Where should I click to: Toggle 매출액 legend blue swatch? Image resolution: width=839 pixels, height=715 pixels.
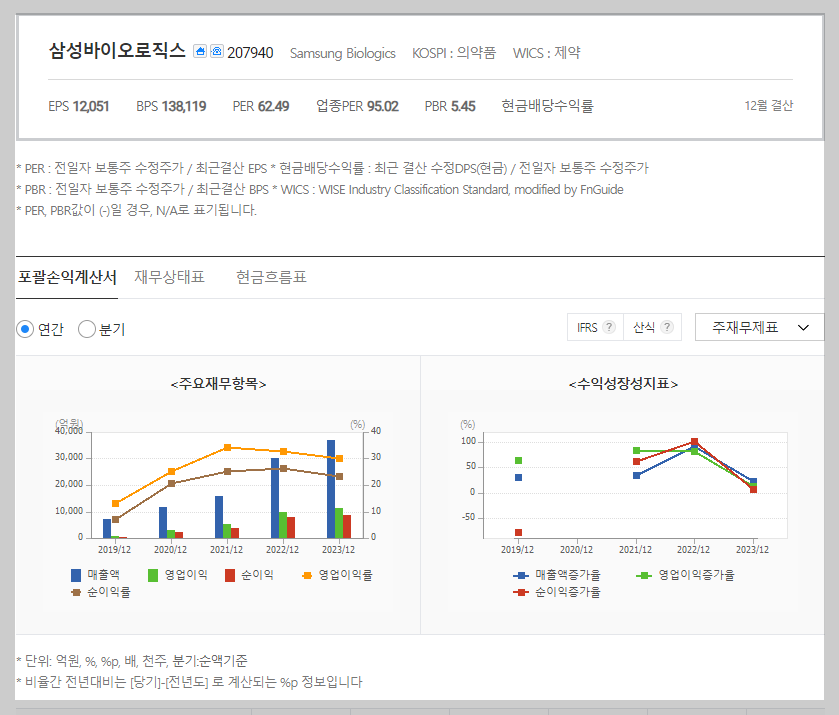coord(76,575)
